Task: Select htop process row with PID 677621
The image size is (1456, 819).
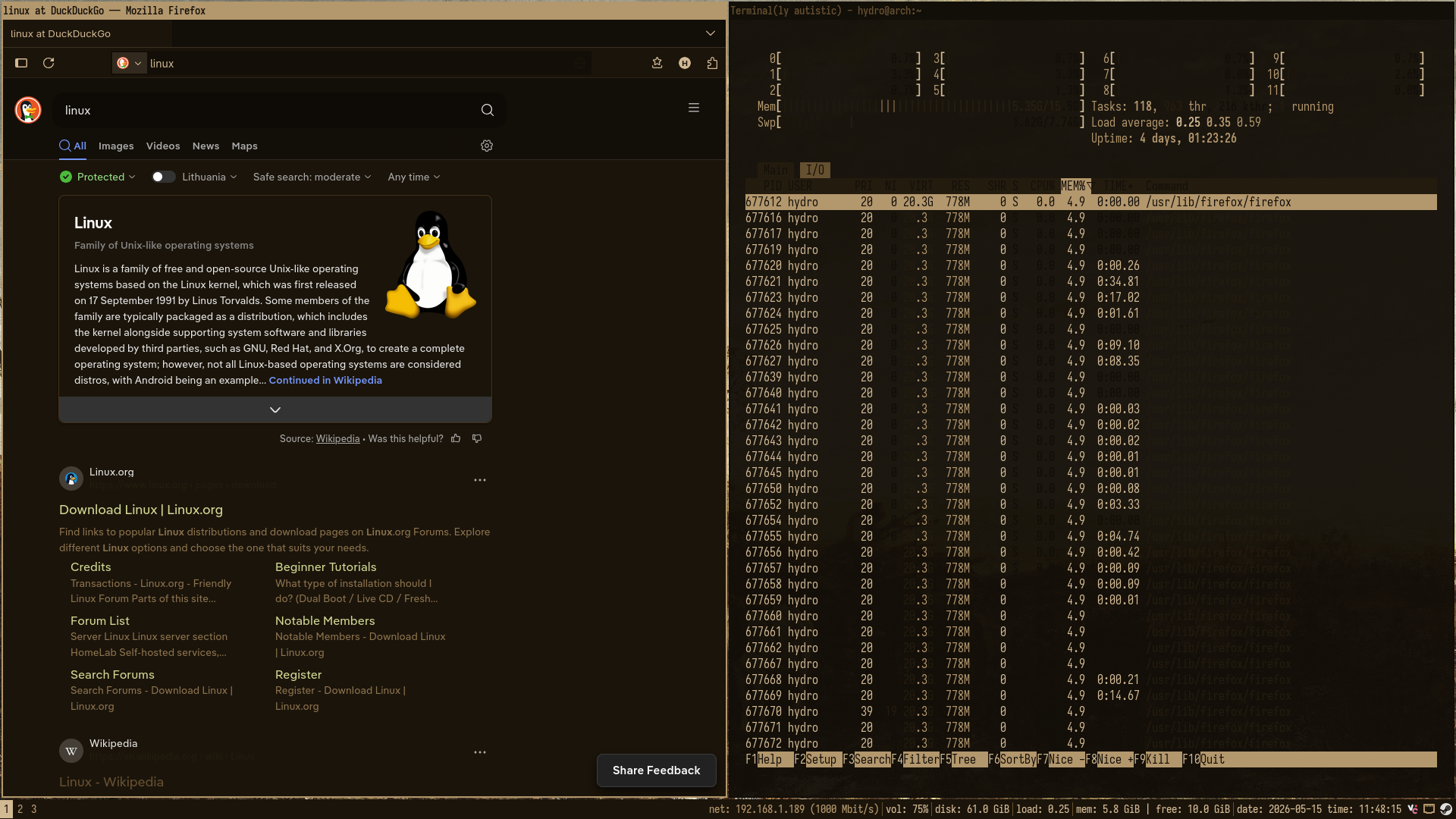Action: tap(1090, 281)
